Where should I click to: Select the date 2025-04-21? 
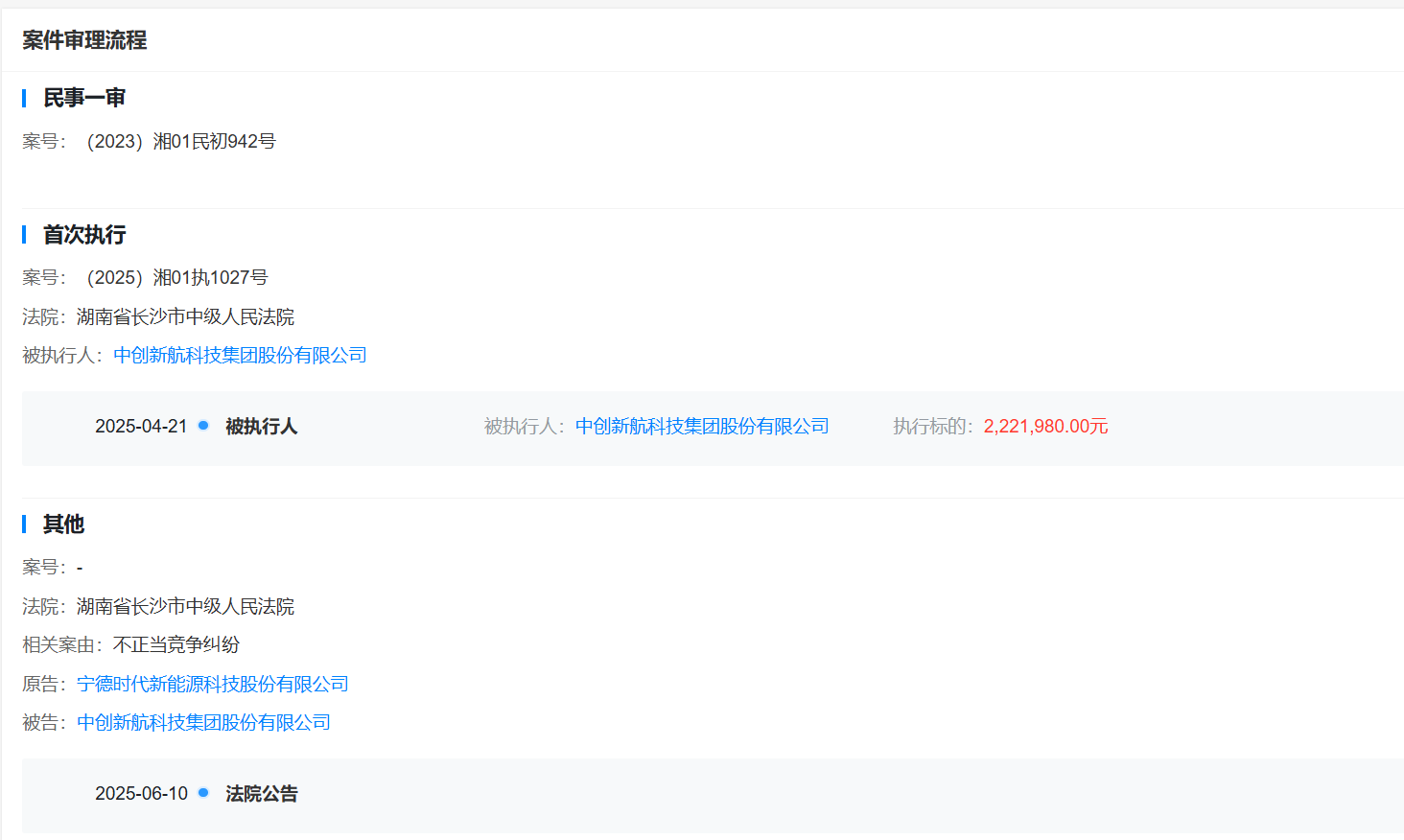pos(141,427)
